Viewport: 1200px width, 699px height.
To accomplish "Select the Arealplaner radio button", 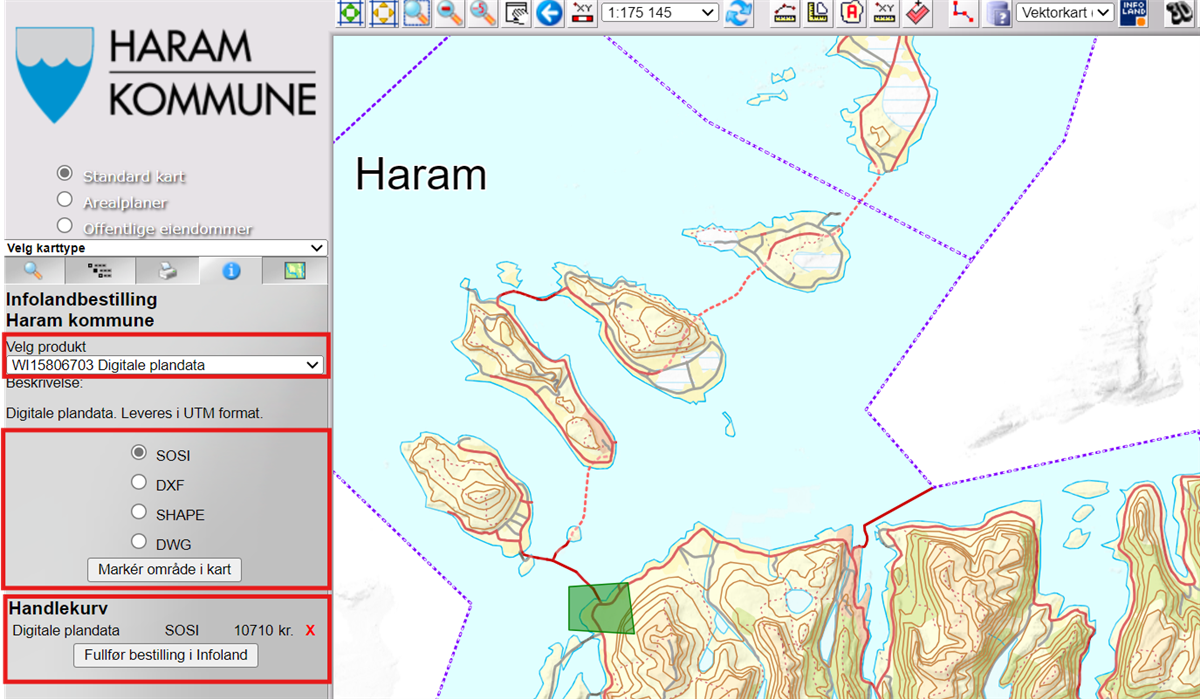I will point(65,200).
